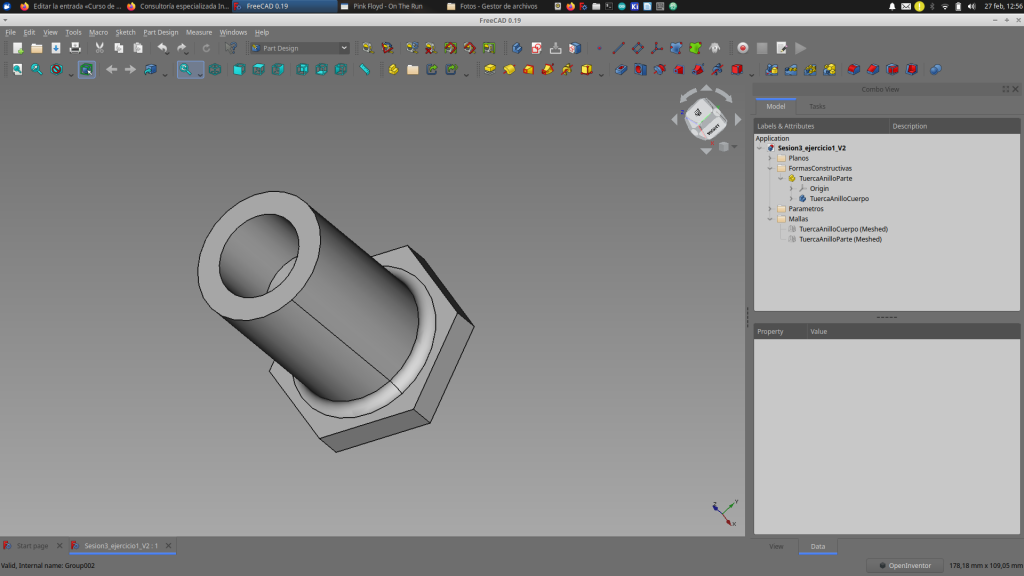Image resolution: width=1024 pixels, height=576 pixels.
Task: Click the Execute macro play icon
Action: tap(801, 48)
